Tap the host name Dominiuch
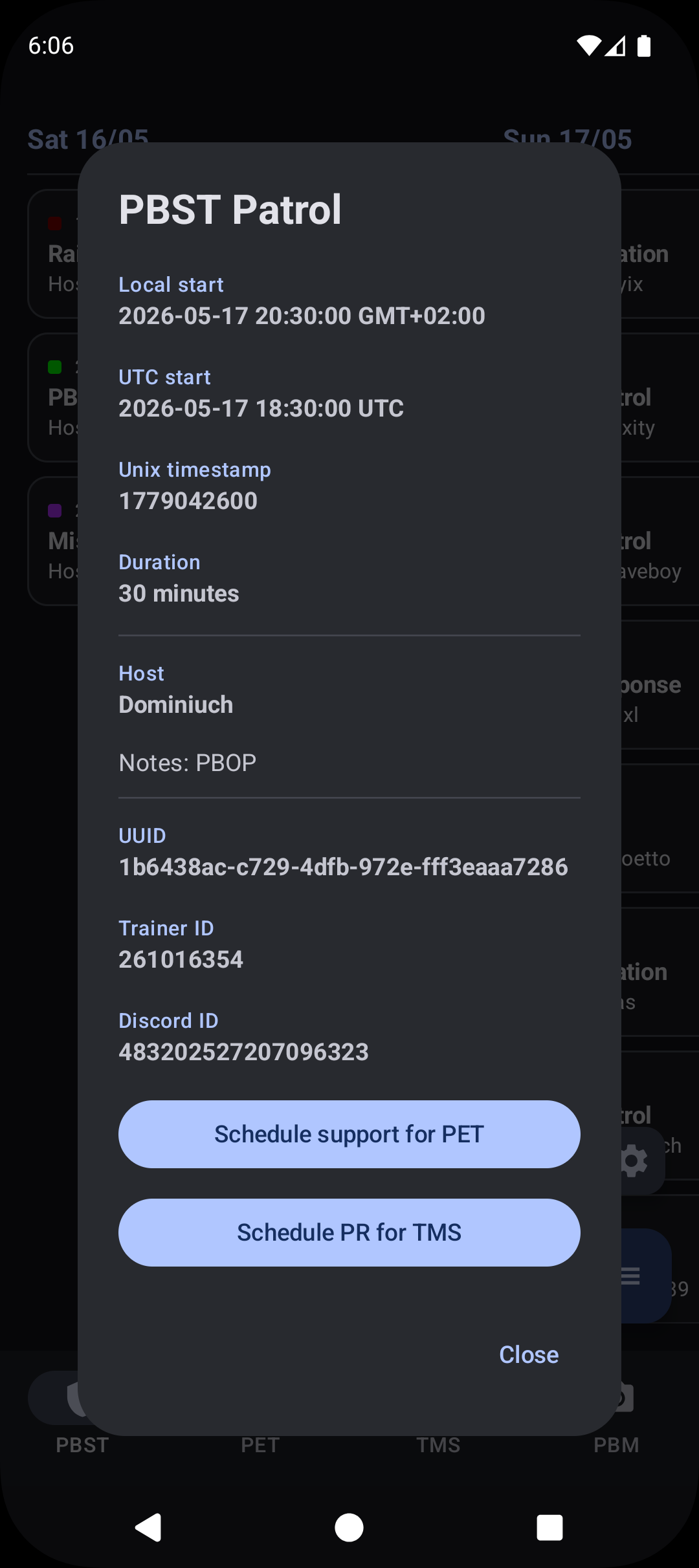 click(176, 704)
